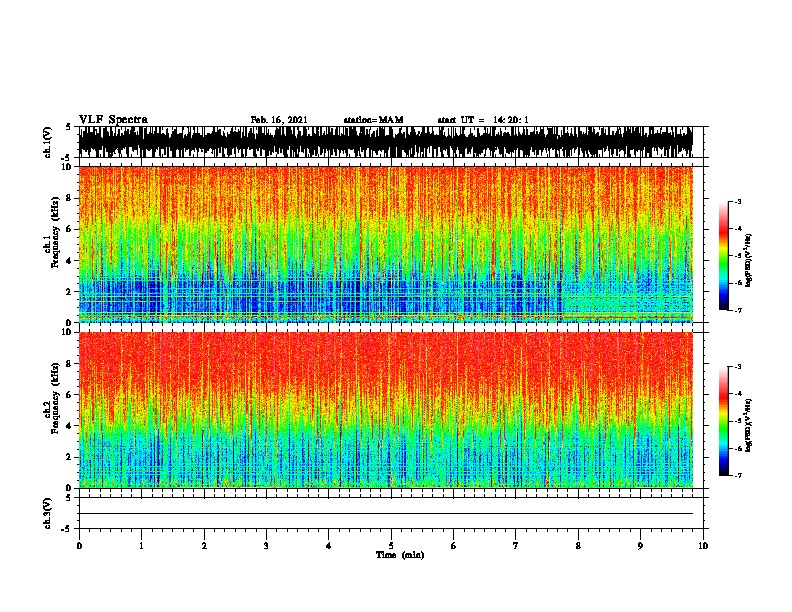Screen dimensions: 792x612
Task: Click the ch.1 "Frequency (kHz)" axis label
Action: click(x=55, y=232)
